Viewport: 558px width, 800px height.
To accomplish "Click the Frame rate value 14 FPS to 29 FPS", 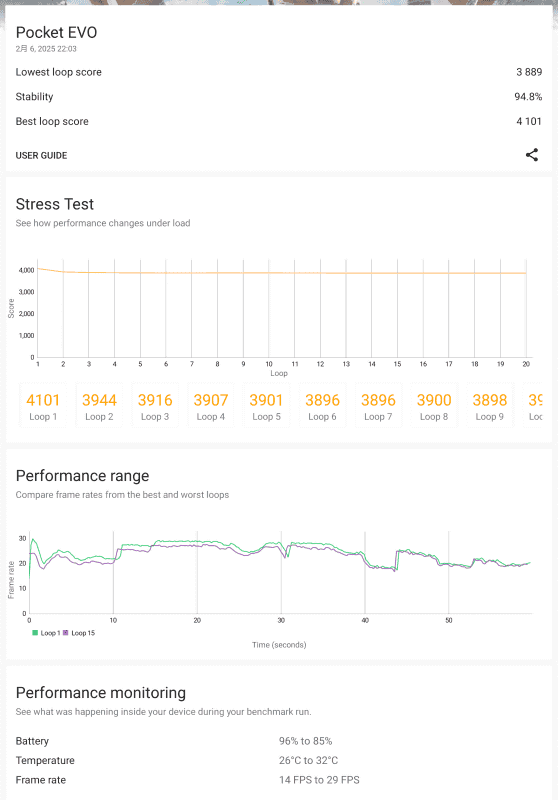I will (x=319, y=780).
